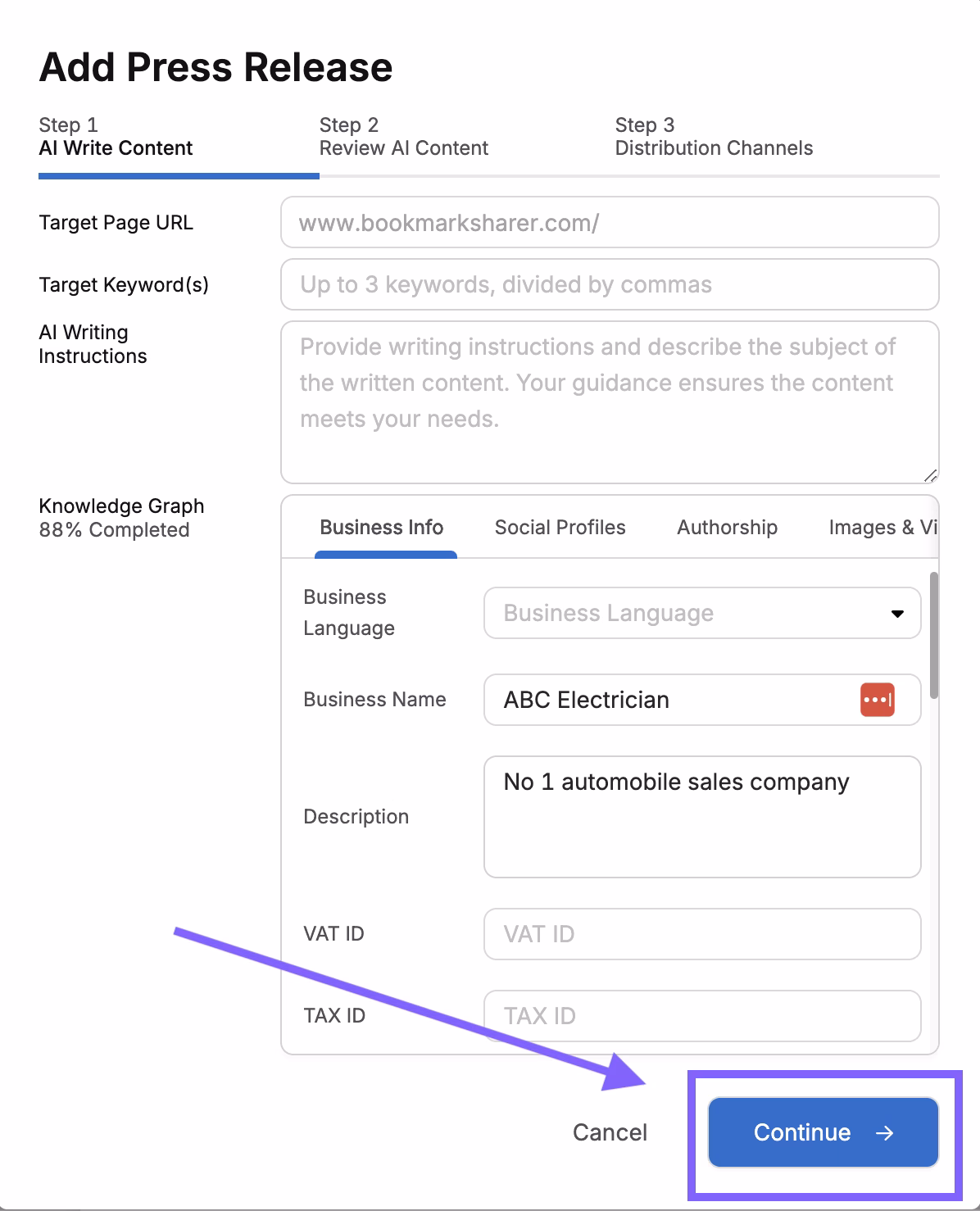980x1211 pixels.
Task: Focus the Target Page URL field
Action: [x=609, y=223]
